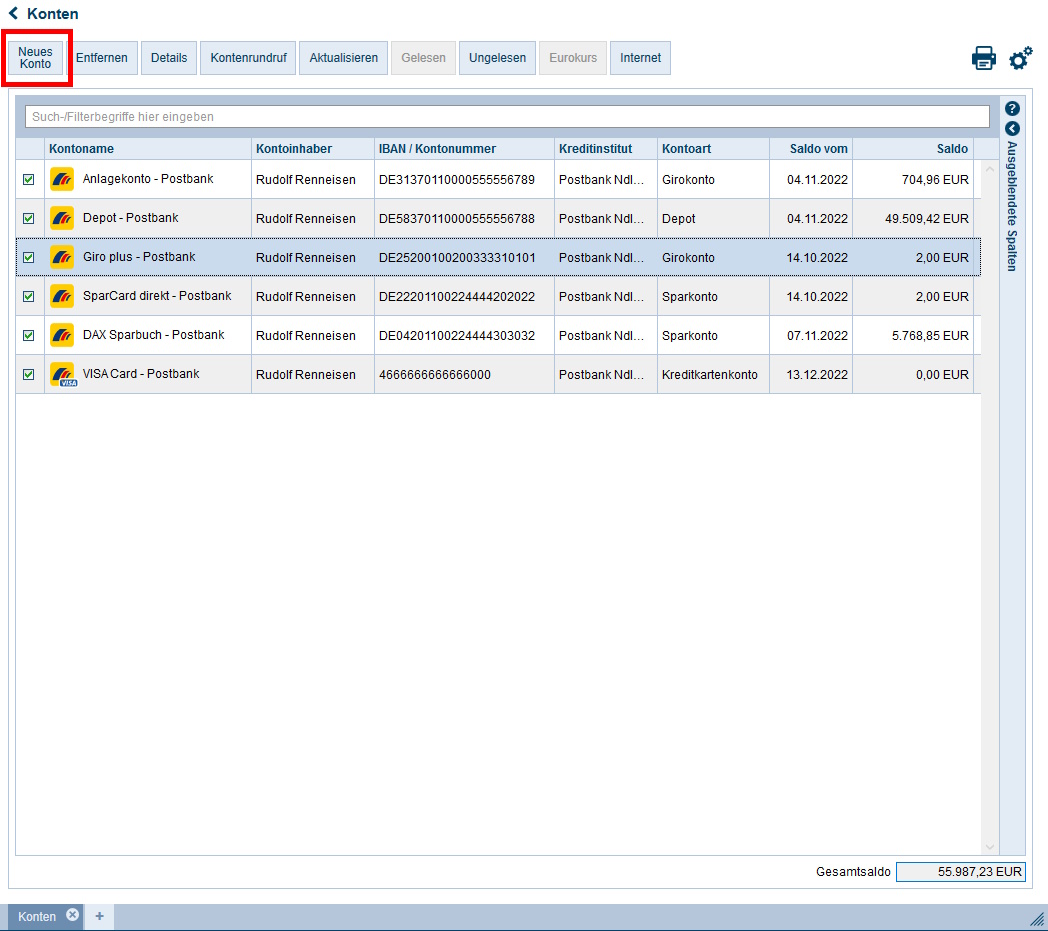Go back using the Konten arrow
1048x931 pixels.
point(13,13)
